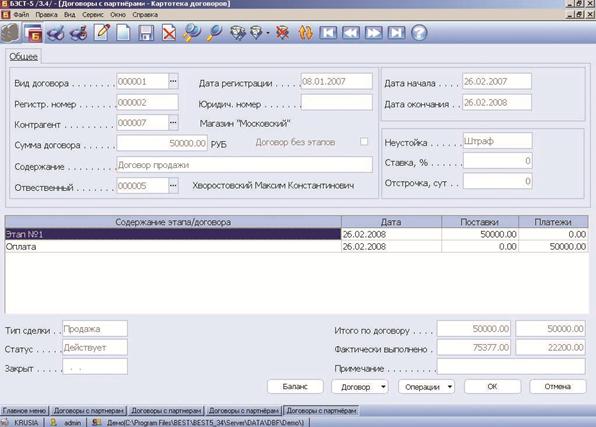Click the orange sort arrows icon
This screenshot has width=596, height=427.
pyautogui.click(x=306, y=33)
